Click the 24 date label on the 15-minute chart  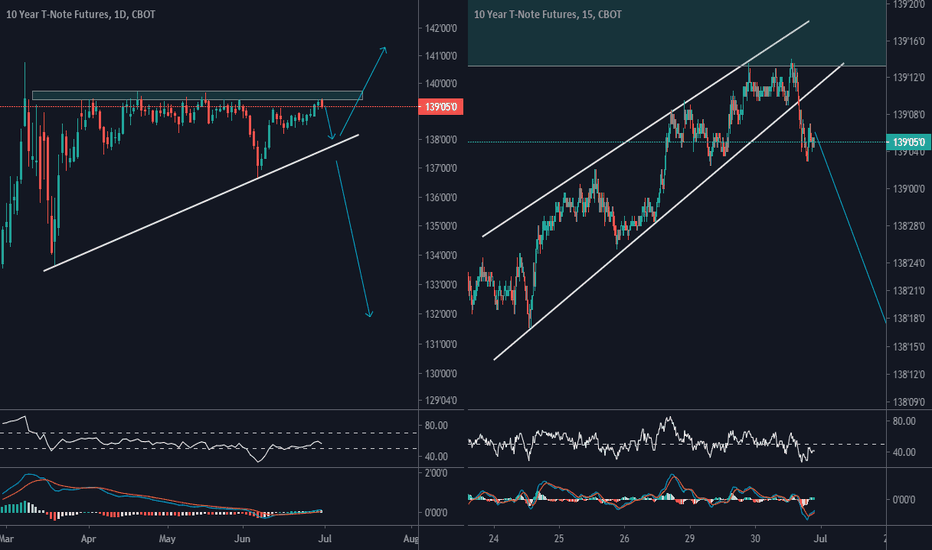pyautogui.click(x=493, y=539)
